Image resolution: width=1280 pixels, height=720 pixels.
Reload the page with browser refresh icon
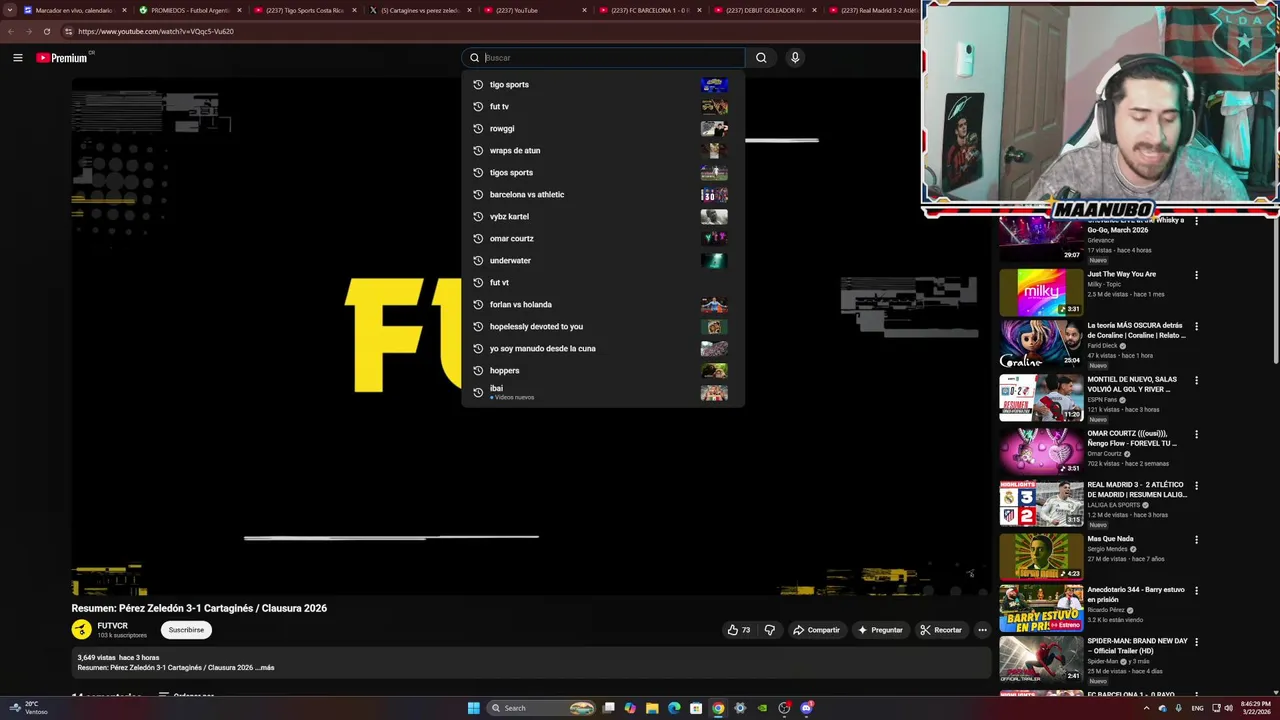point(46,31)
